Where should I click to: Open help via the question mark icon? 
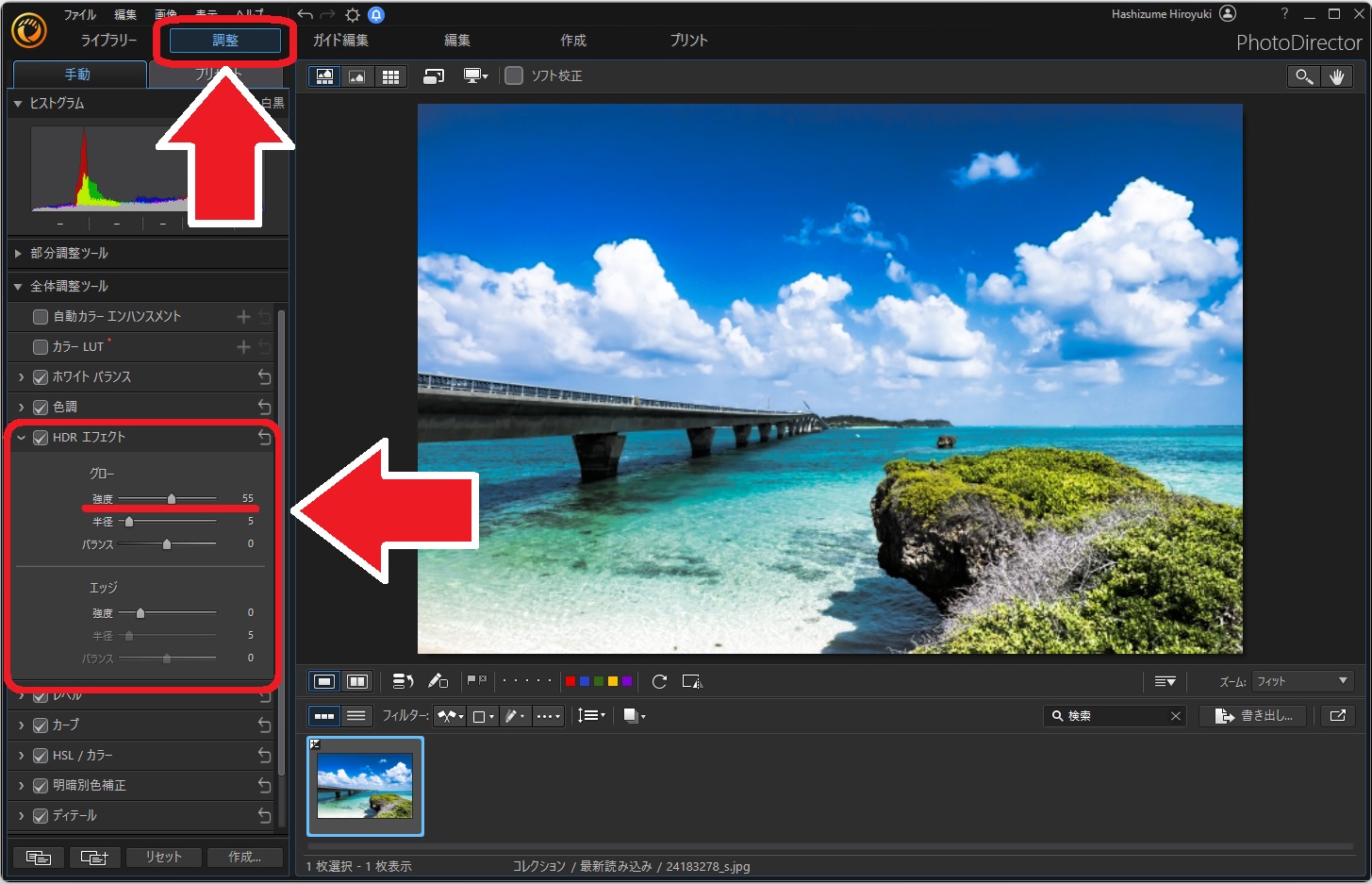1283,13
